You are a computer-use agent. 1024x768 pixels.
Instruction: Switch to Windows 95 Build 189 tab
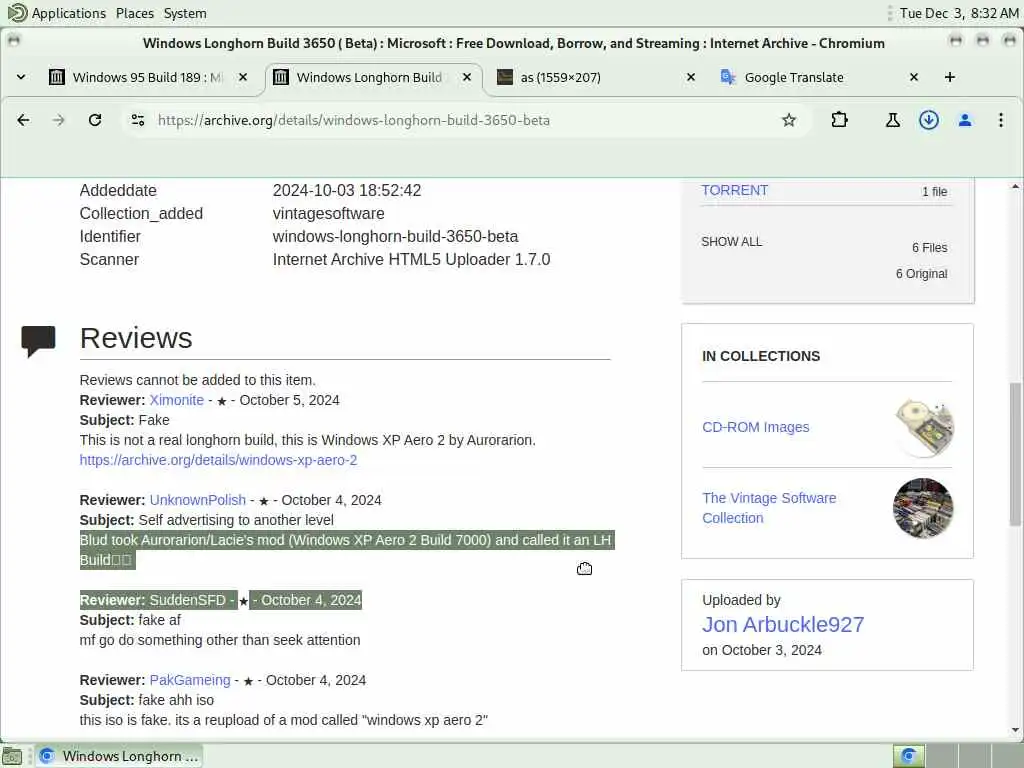(x=148, y=77)
